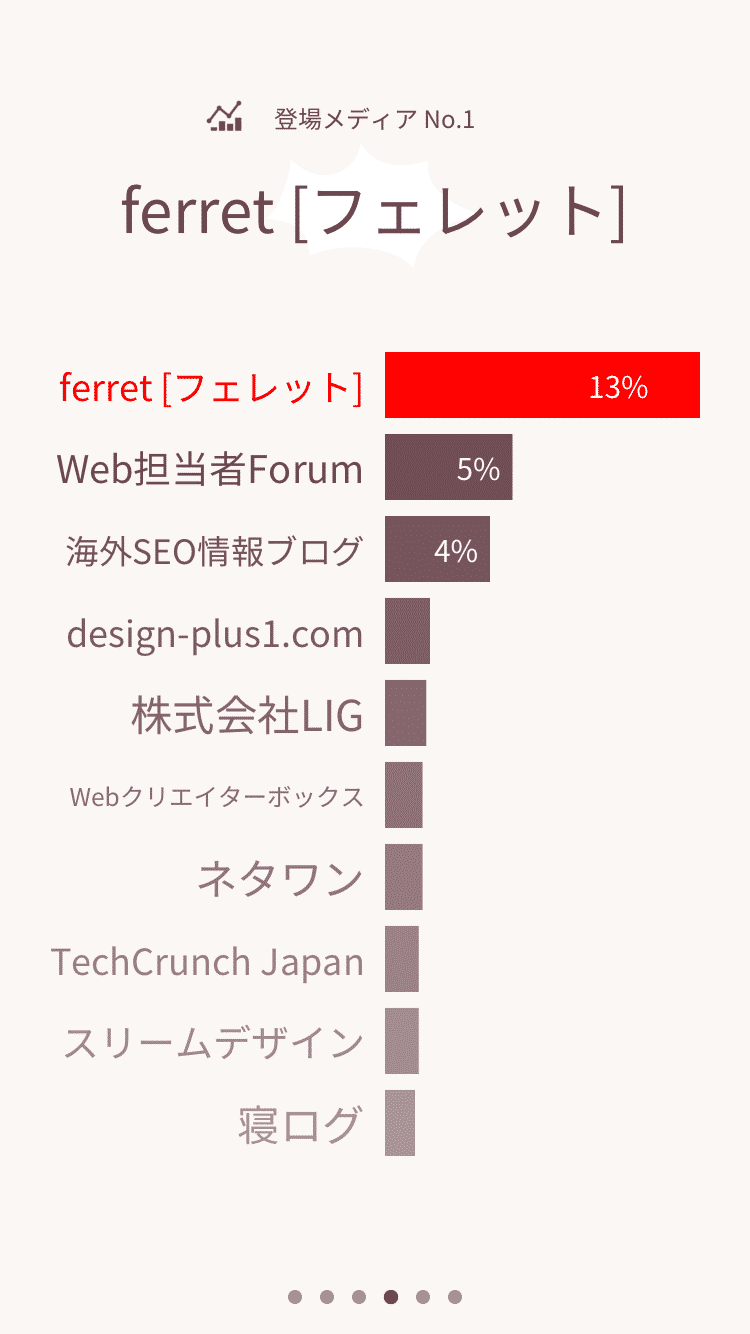Select the ネタワン label

[280, 879]
